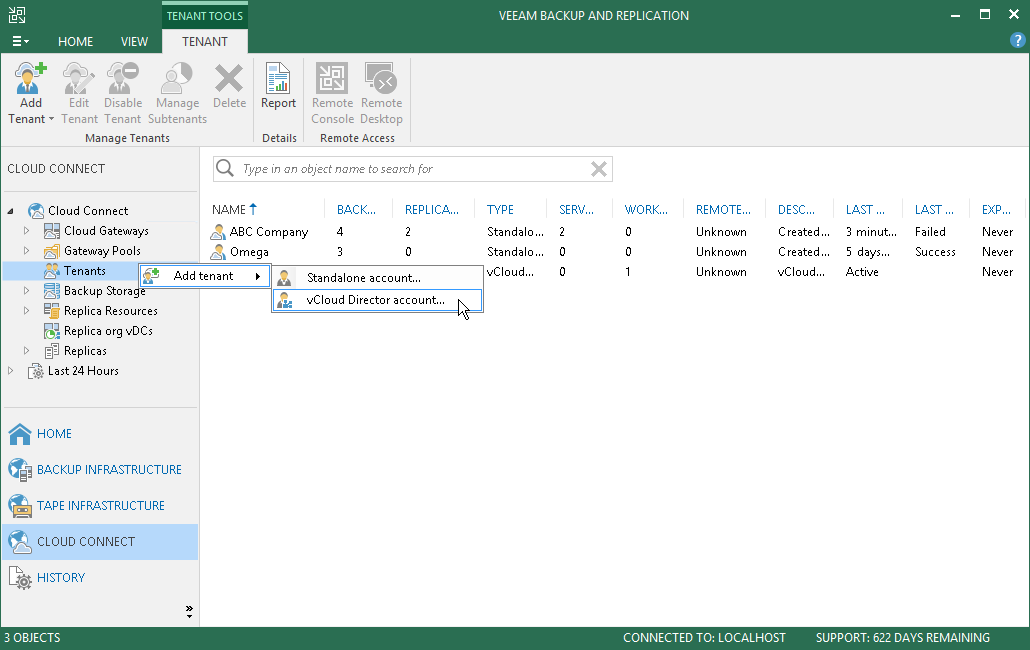Select Add tenant context menu item

204,276
